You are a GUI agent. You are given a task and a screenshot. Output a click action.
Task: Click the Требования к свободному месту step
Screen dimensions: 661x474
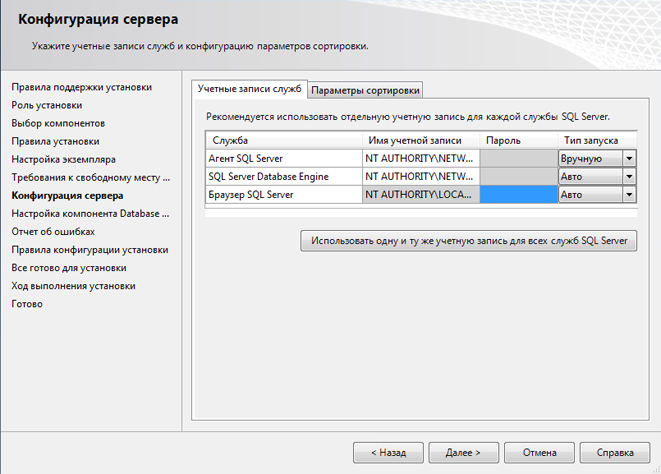tap(91, 178)
